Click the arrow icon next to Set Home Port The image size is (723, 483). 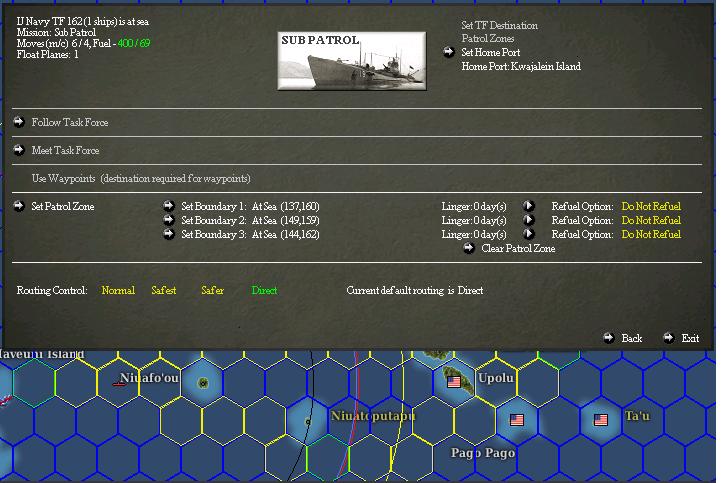click(449, 52)
